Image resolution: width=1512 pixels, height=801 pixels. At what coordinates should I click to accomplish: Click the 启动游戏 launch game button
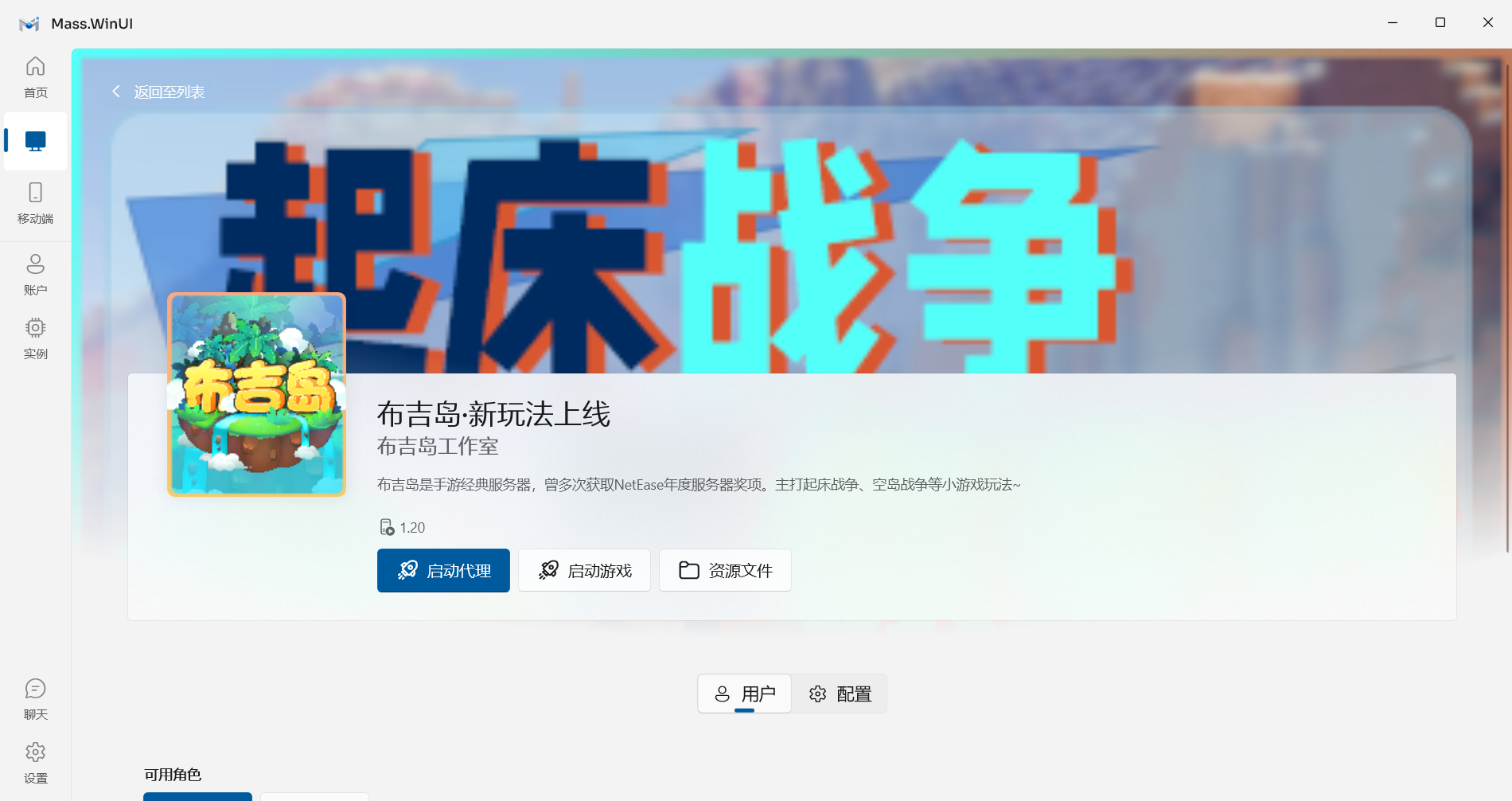(x=584, y=570)
